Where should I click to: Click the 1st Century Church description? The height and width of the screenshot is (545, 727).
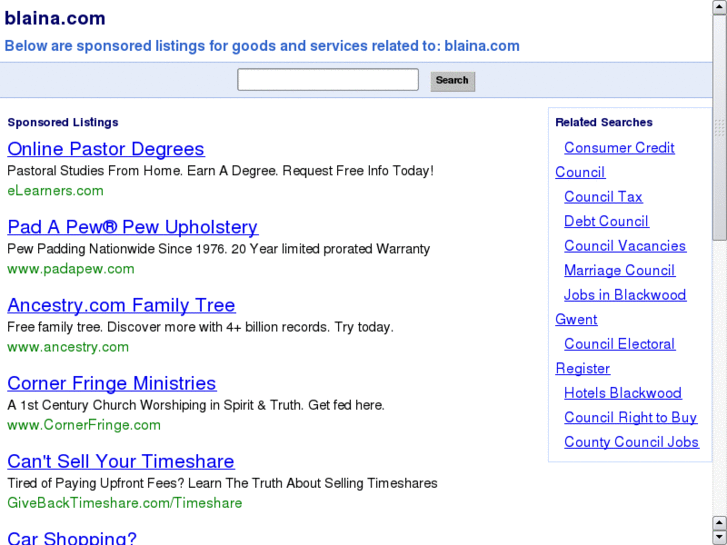(196, 405)
